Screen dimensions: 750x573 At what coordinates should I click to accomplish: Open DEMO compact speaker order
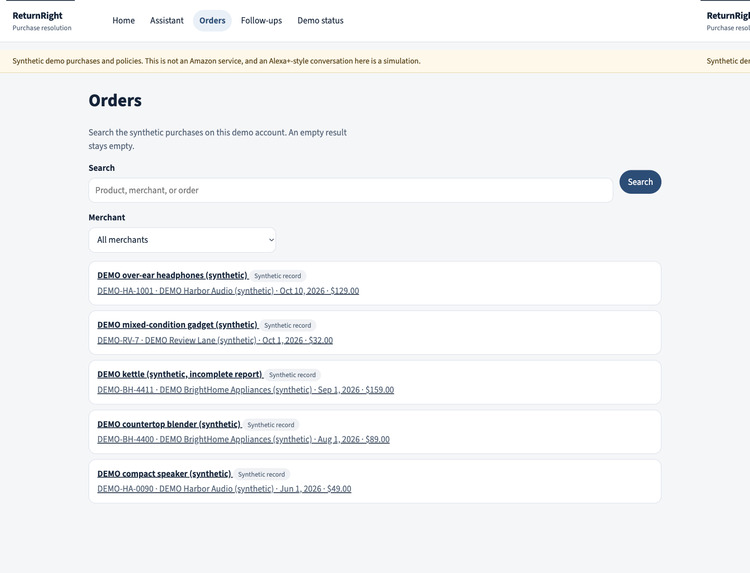point(164,474)
